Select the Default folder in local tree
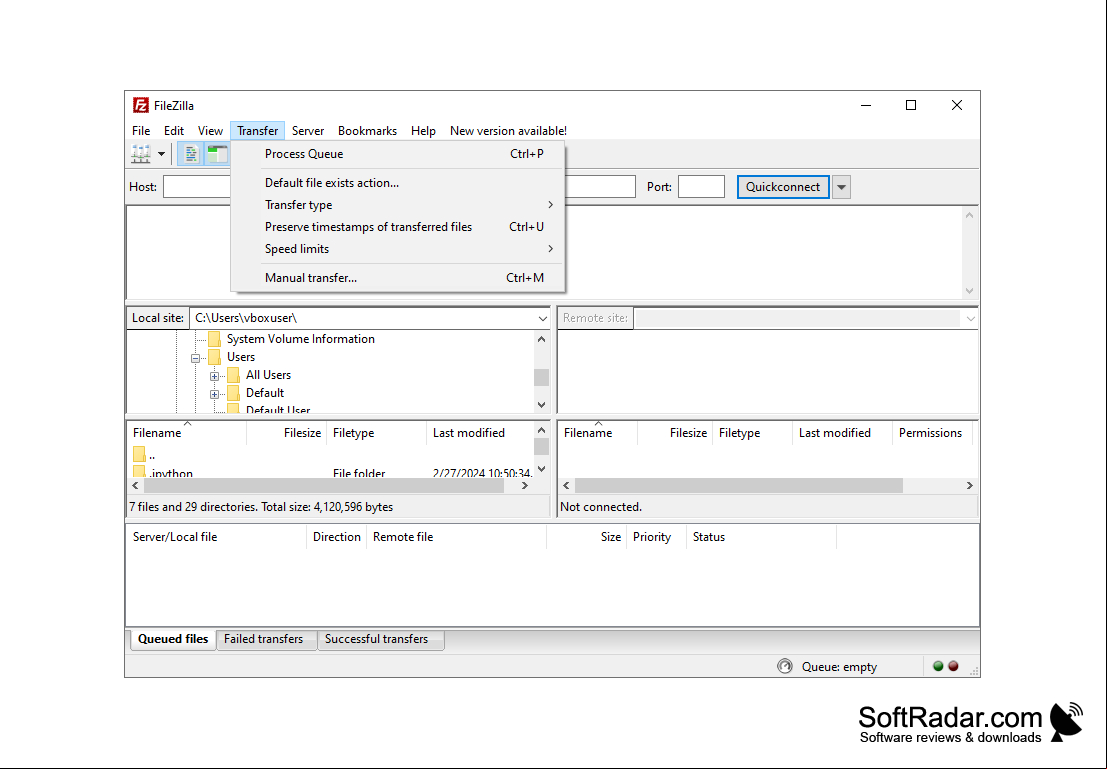 click(265, 393)
